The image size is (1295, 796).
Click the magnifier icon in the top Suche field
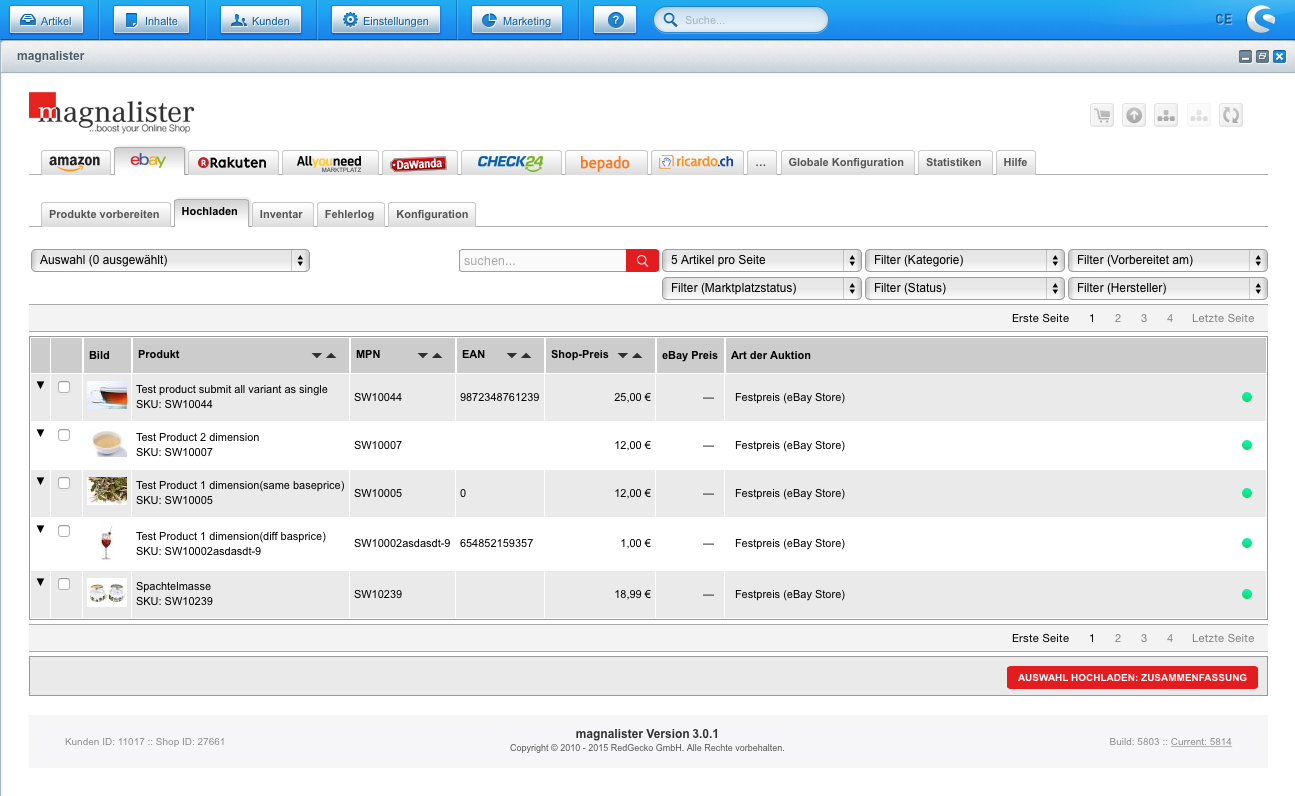[671, 20]
